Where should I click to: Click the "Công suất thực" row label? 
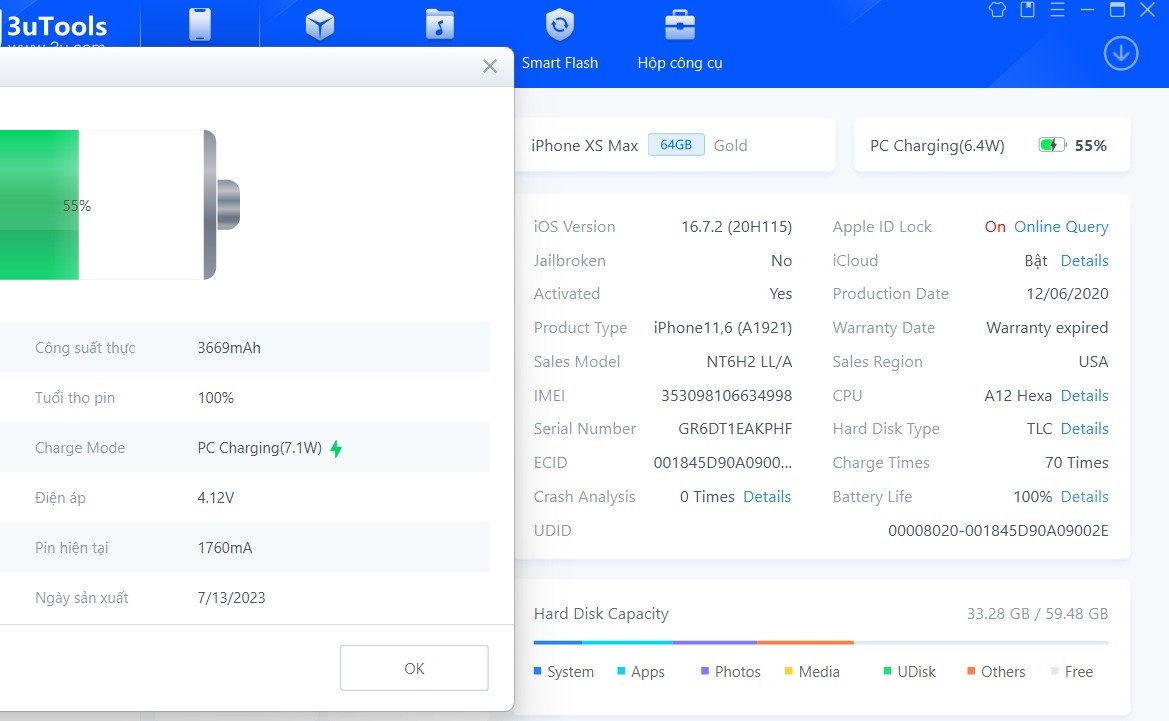point(85,347)
